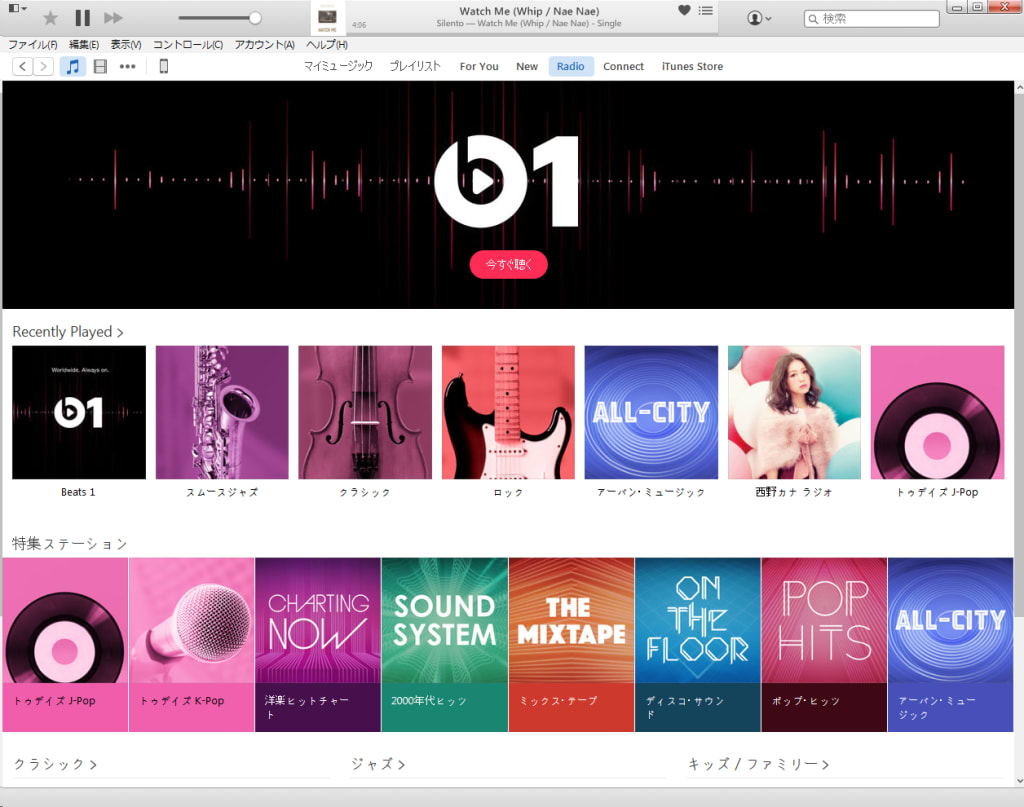Switch to the Movies library icon
Screen dimensions: 1024x807
(x=100, y=66)
